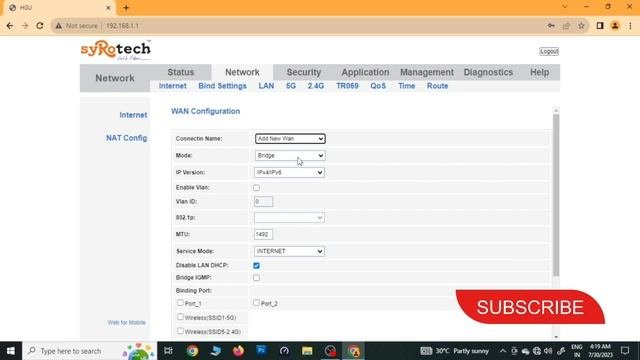The width and height of the screenshot is (640, 360).
Task: Open the IP Version dropdown
Action: [289, 172]
